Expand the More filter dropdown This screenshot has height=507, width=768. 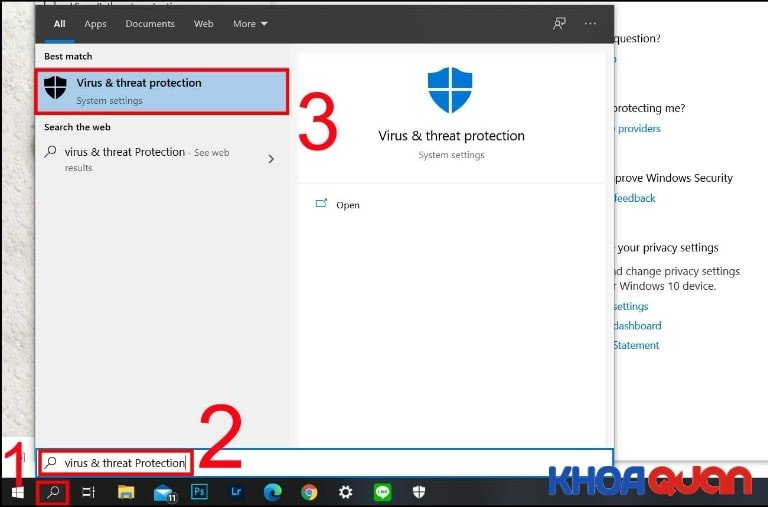pos(250,24)
